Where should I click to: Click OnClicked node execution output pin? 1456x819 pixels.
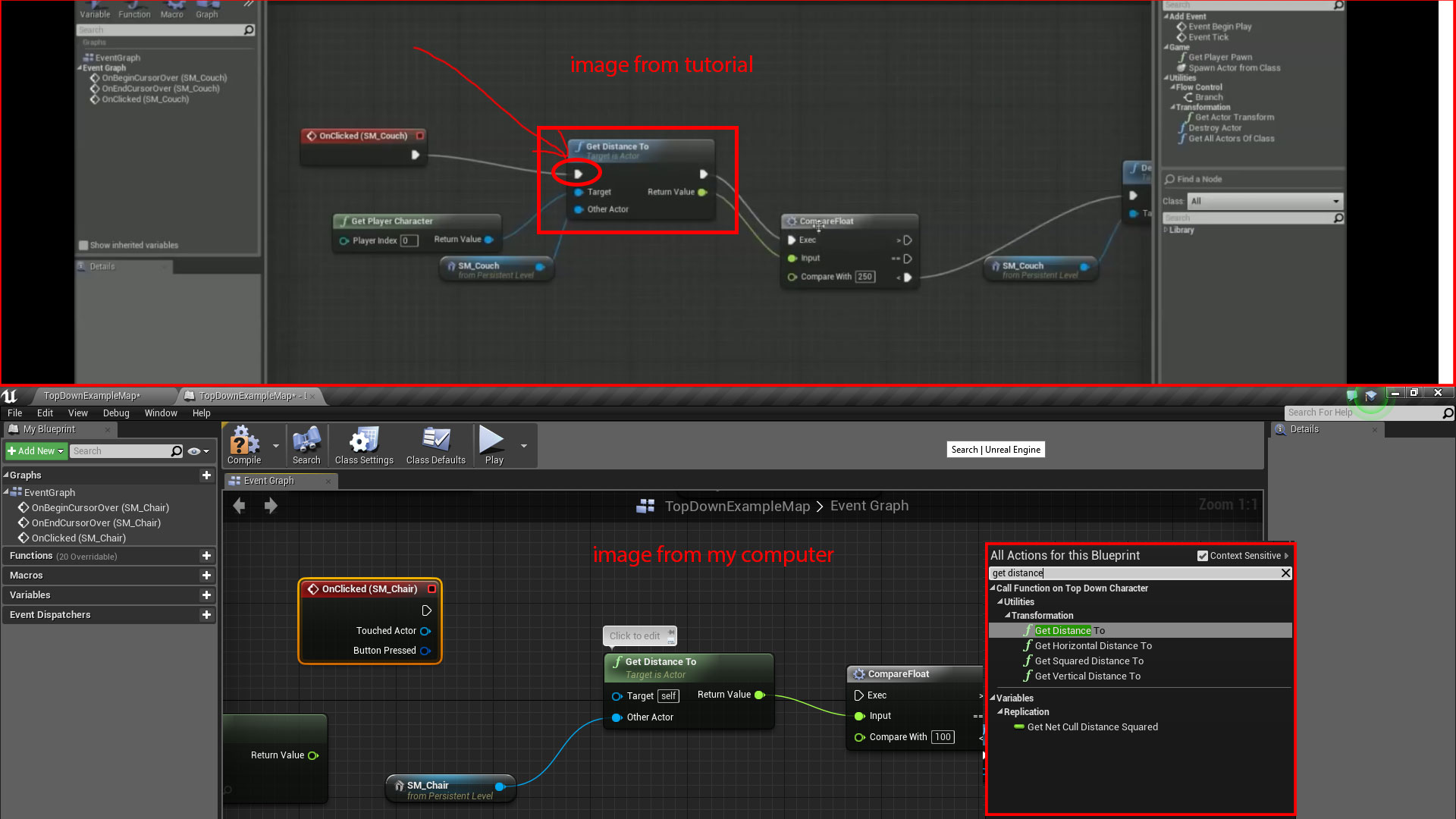[x=426, y=610]
